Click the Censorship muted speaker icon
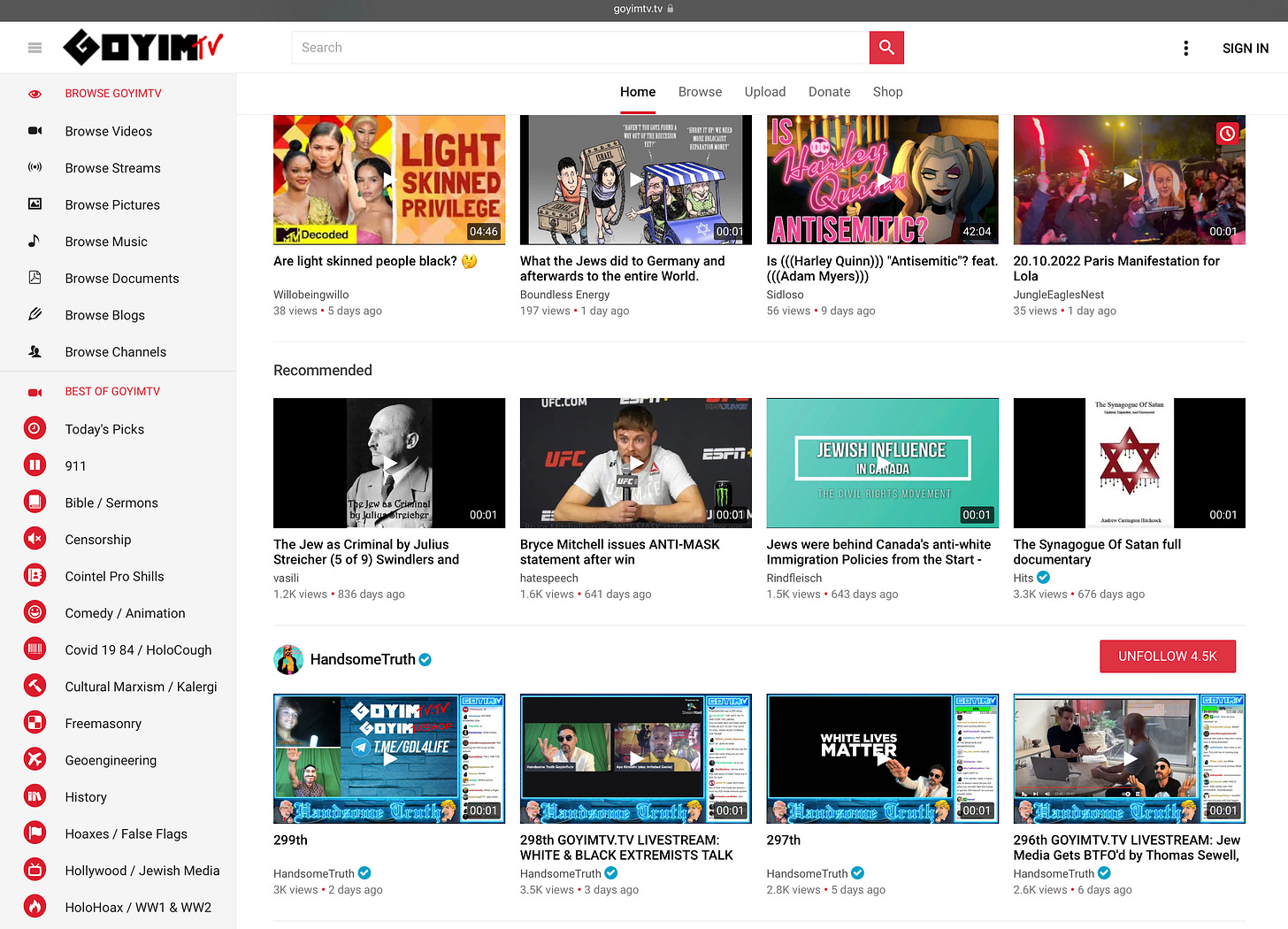1288x929 pixels. point(34,539)
